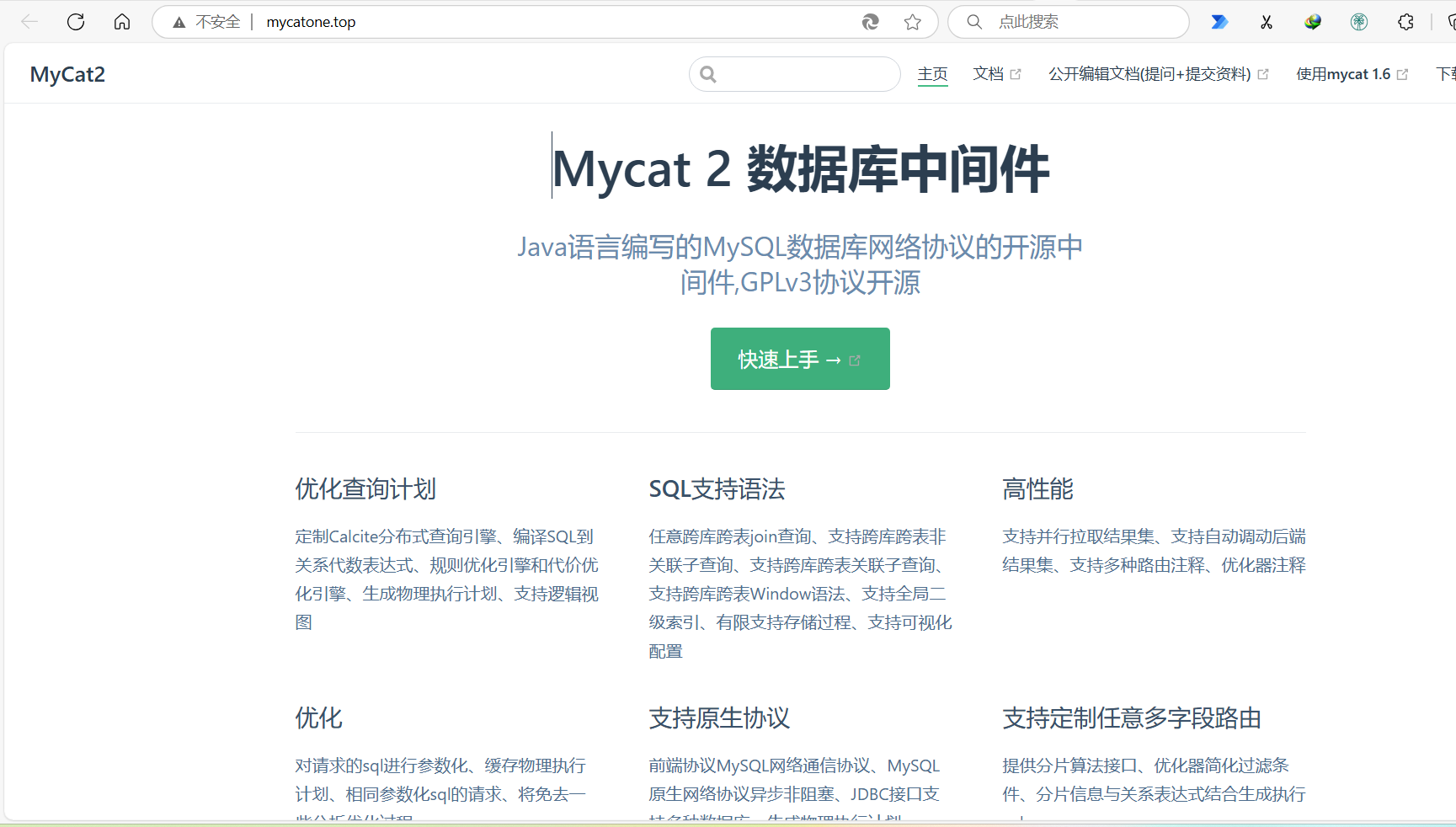Open the extensions puzzle icon
The height and width of the screenshot is (827, 1456).
pyautogui.click(x=1405, y=22)
